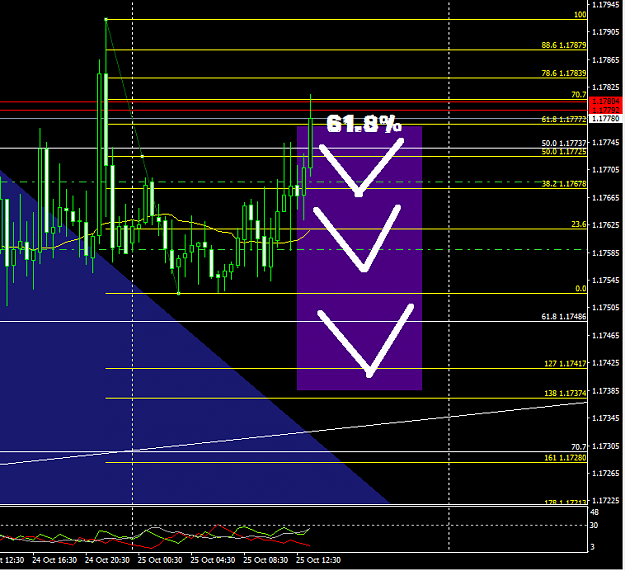
Task: Select the yellow "50.0 1.17725" label
Action: pyautogui.click(x=564, y=151)
